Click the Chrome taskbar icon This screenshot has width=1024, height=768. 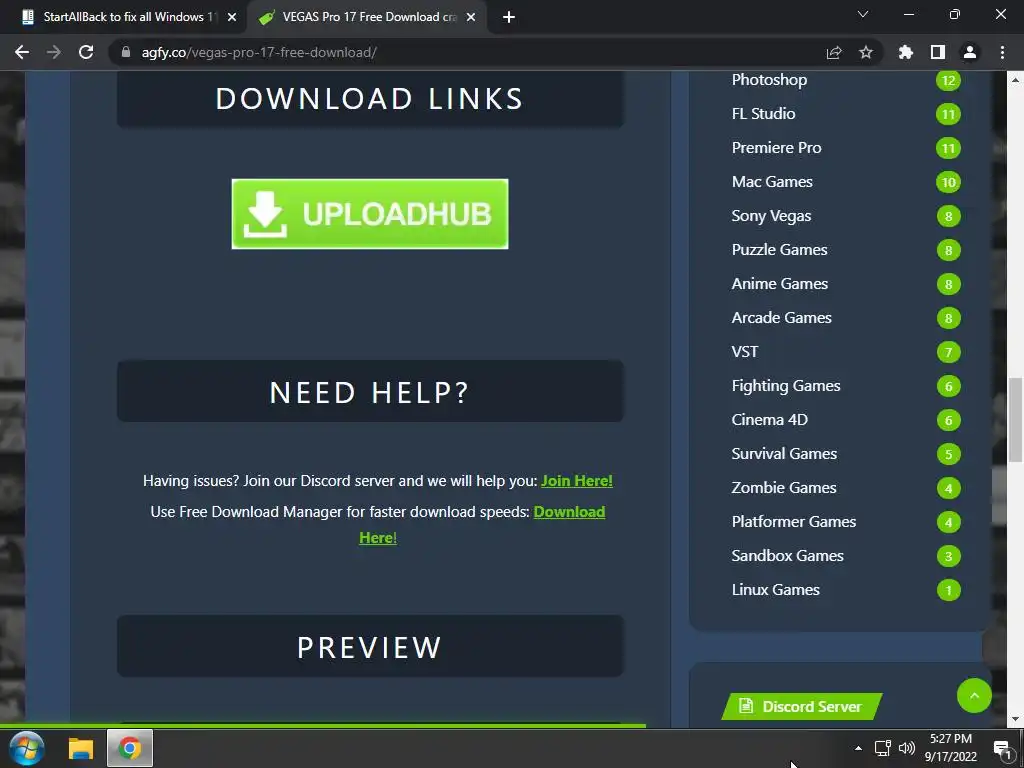click(129, 748)
